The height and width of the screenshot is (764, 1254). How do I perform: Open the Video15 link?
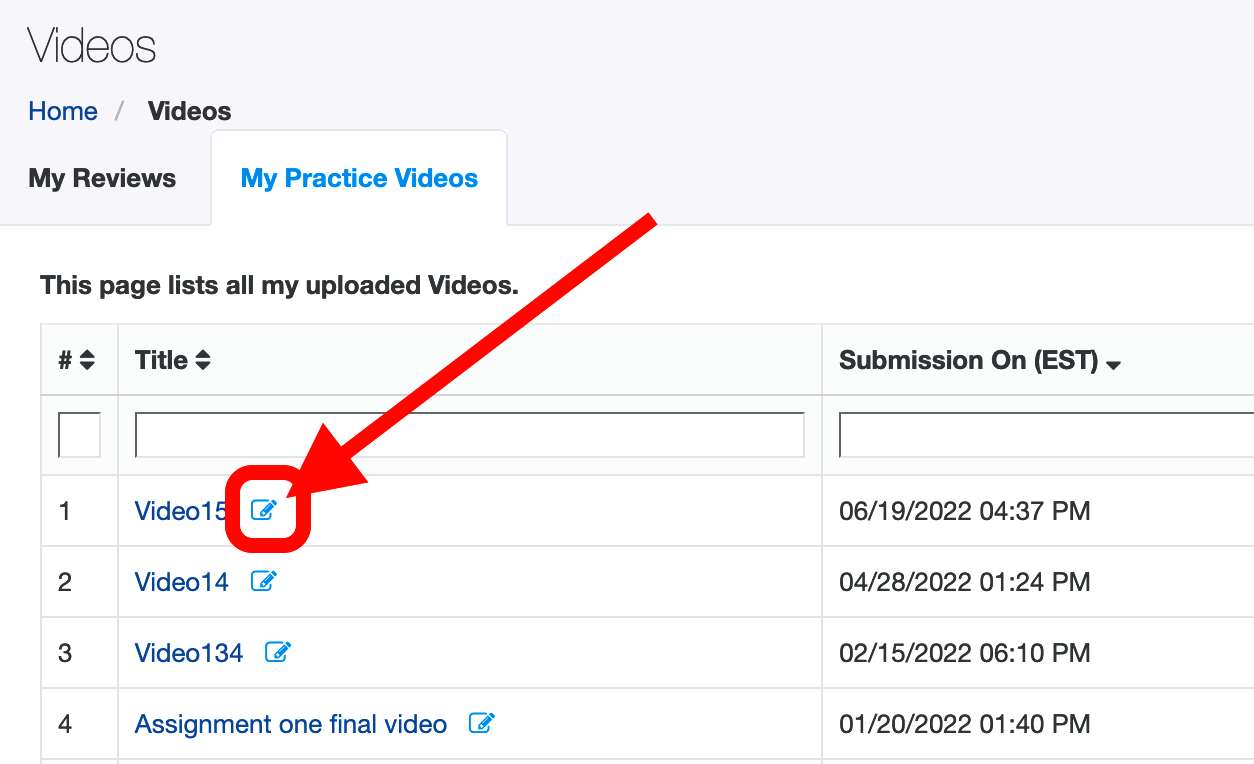pyautogui.click(x=181, y=511)
